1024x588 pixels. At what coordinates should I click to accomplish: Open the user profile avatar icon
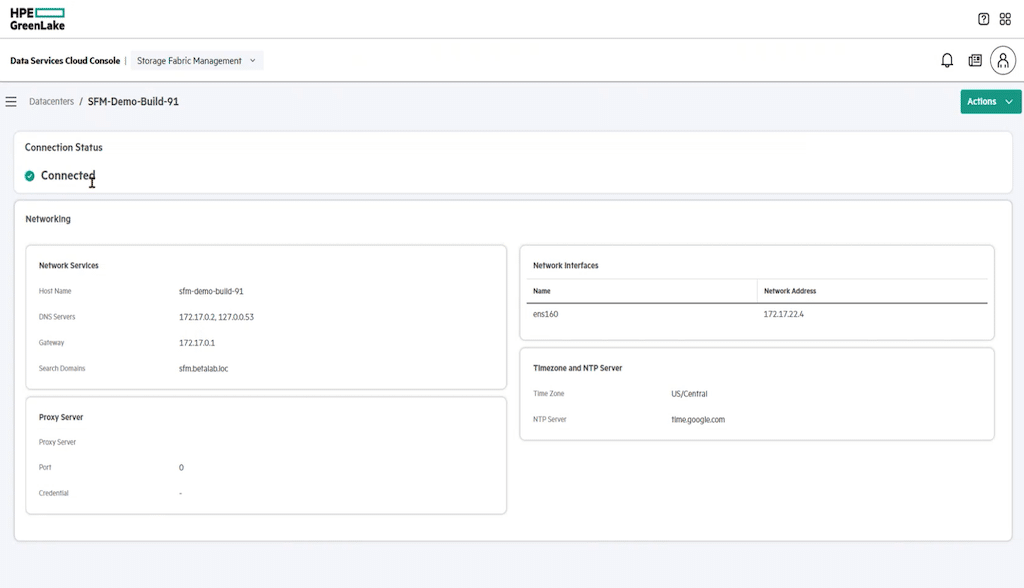click(x=1003, y=61)
